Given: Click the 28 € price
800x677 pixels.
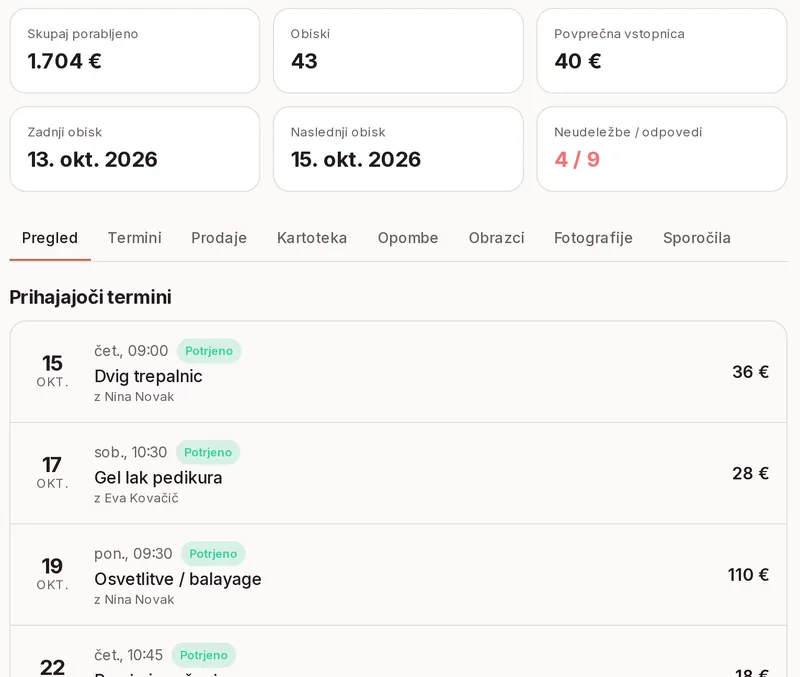Looking at the screenshot, I should pos(750,473).
